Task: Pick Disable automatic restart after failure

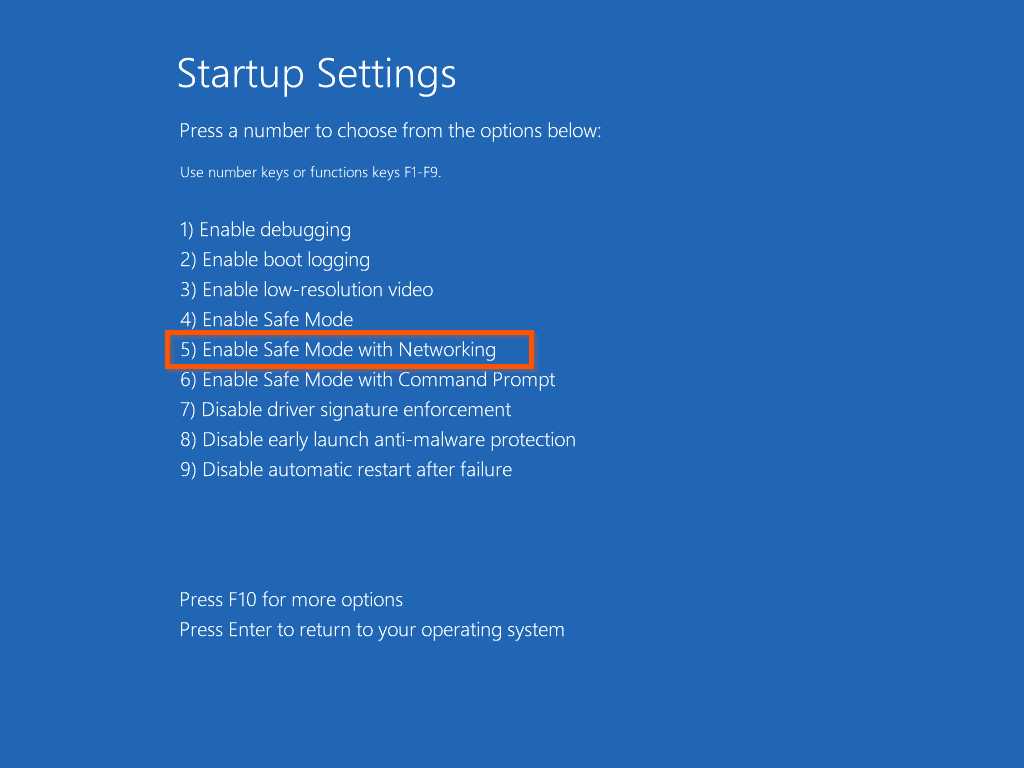Action: (x=345, y=470)
